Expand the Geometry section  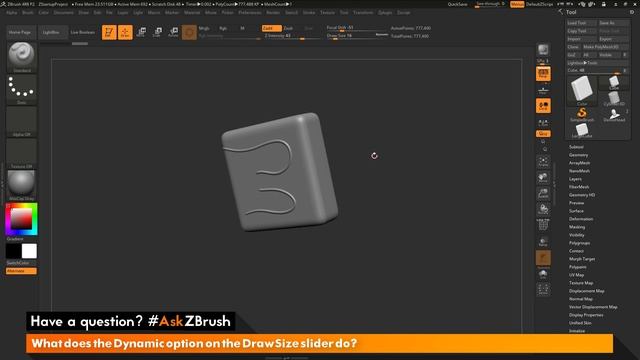coord(578,155)
